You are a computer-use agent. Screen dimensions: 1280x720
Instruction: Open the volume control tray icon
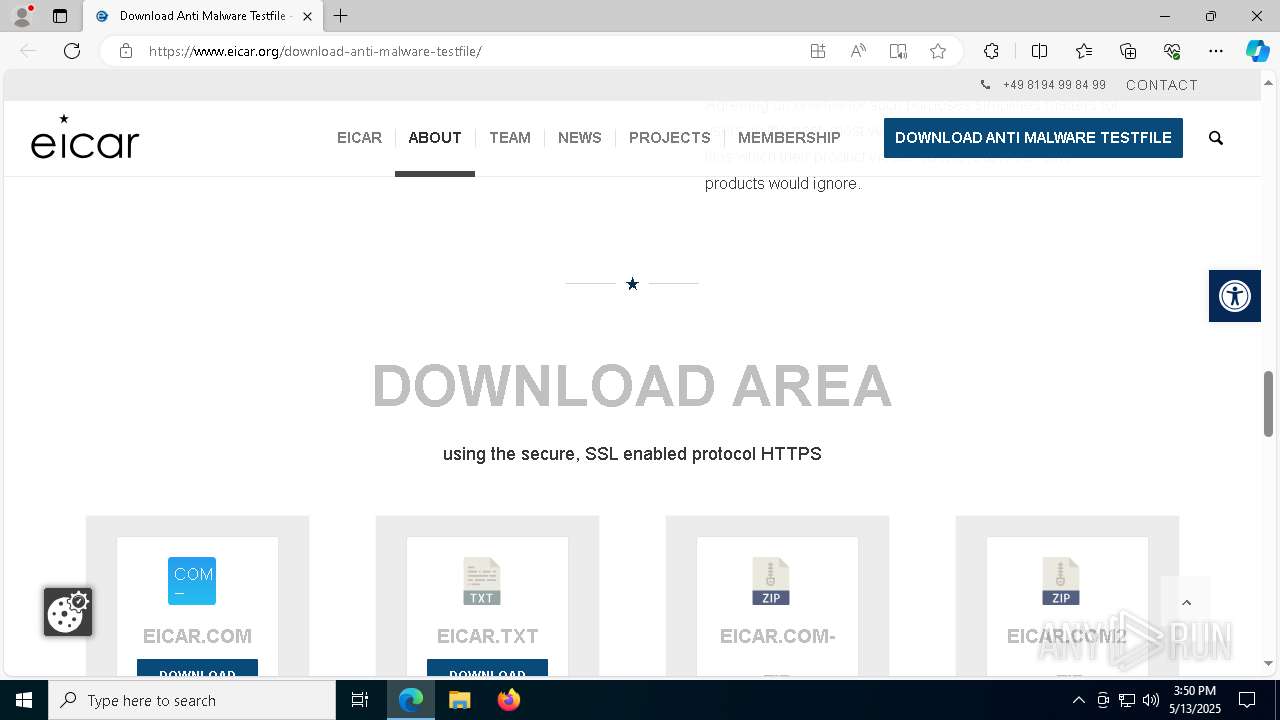(1151, 700)
